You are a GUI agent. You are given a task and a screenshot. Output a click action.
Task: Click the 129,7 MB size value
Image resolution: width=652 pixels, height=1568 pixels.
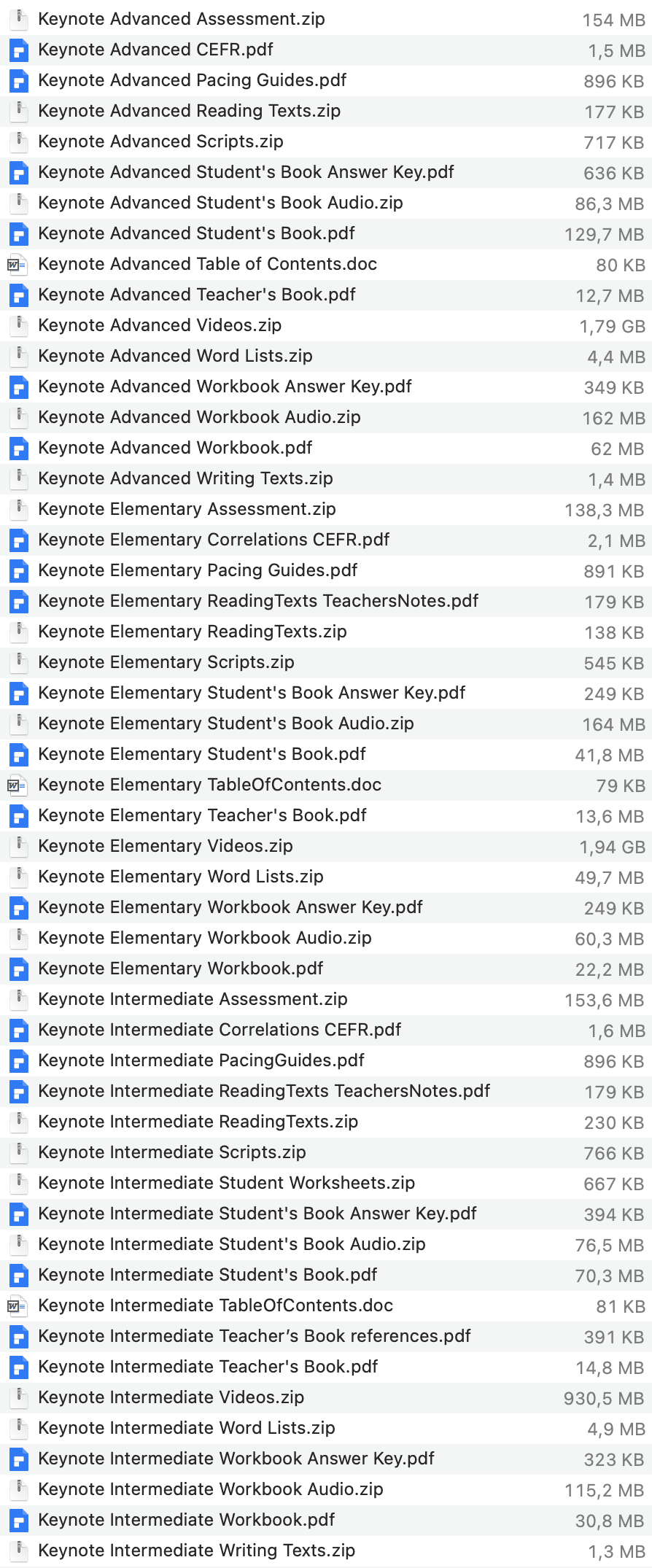[x=605, y=235]
